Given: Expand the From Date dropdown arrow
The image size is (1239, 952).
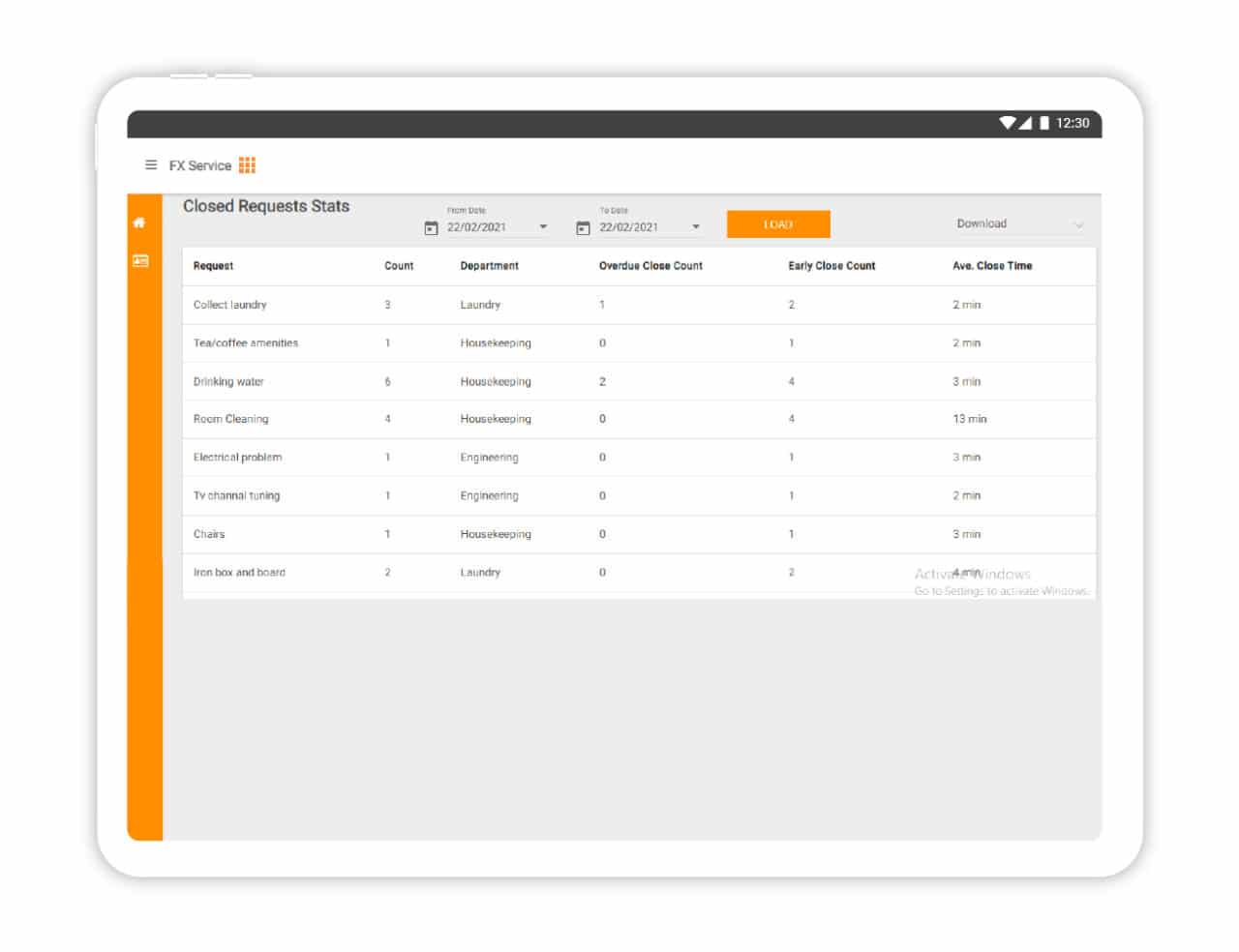Looking at the screenshot, I should pyautogui.click(x=543, y=226).
